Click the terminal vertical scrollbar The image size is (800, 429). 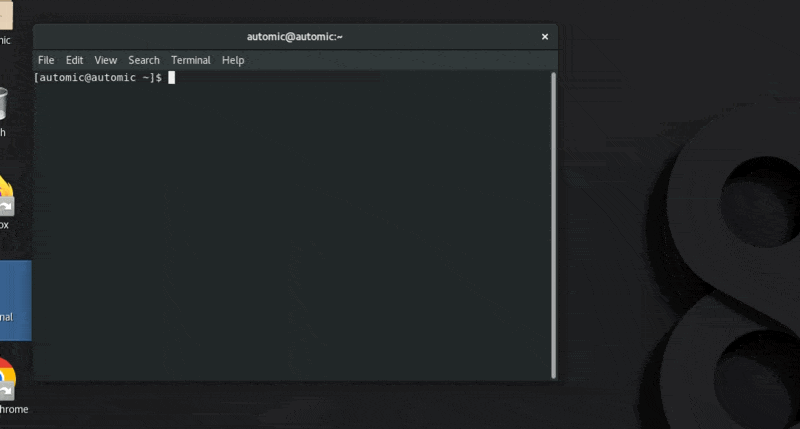pyautogui.click(x=554, y=225)
